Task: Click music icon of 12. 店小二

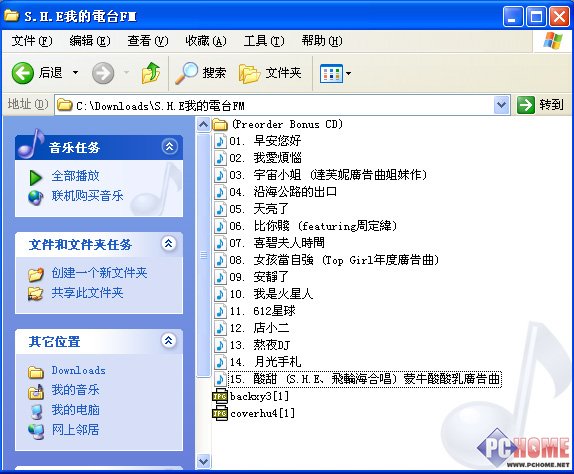Action: coord(220,328)
